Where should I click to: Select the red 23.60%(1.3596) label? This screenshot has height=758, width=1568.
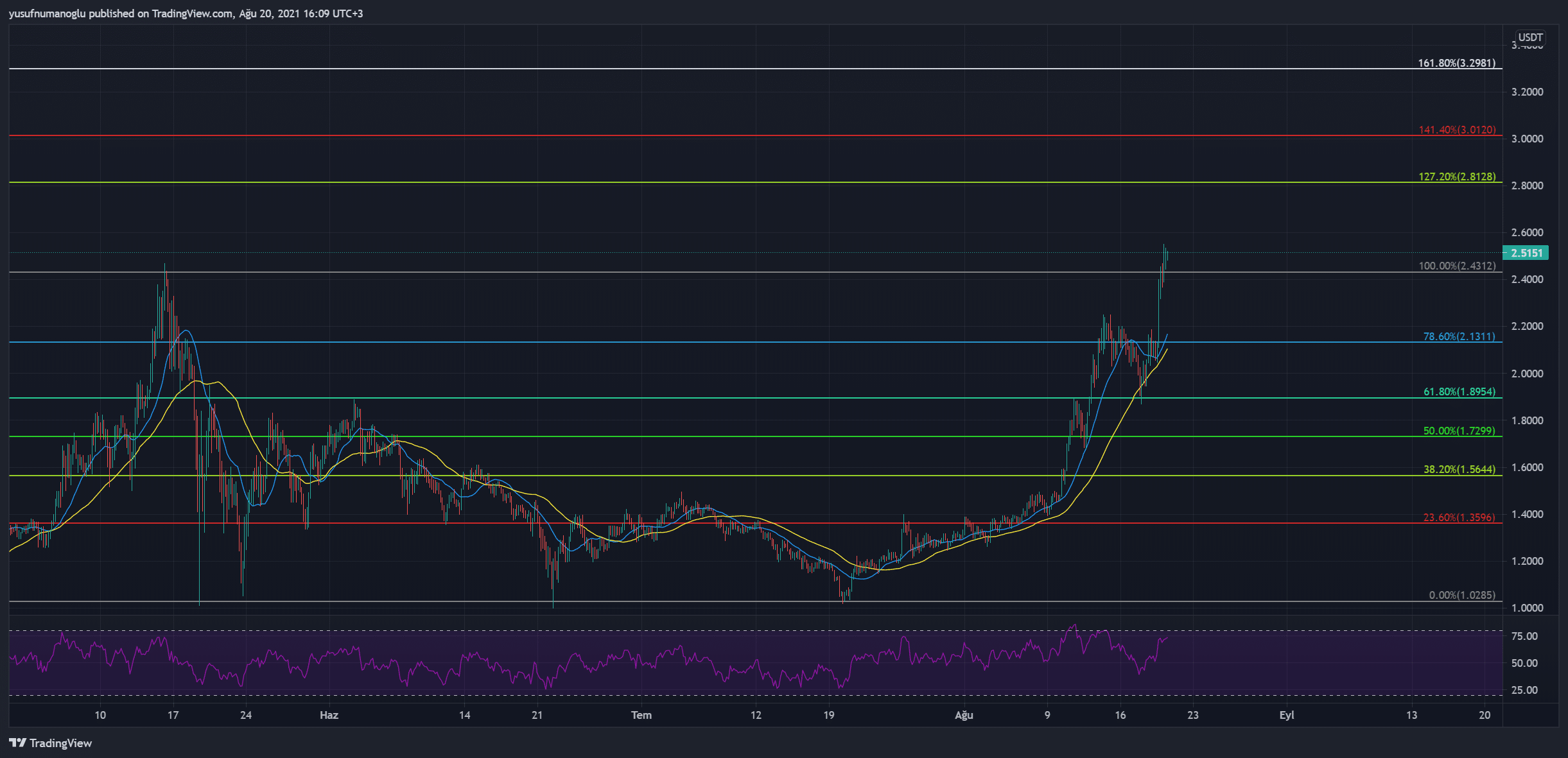pyautogui.click(x=1459, y=517)
